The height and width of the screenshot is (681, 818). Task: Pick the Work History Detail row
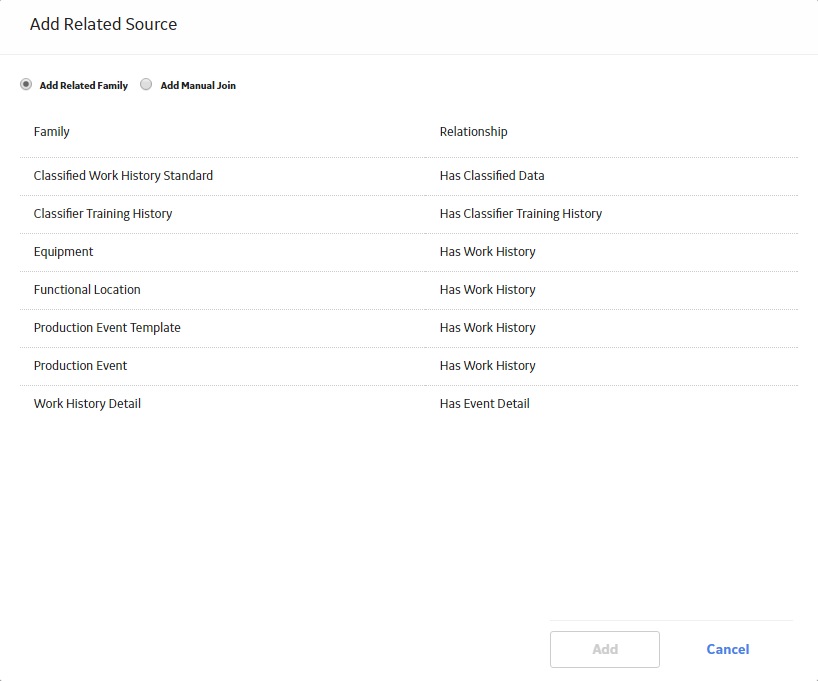pyautogui.click(x=408, y=404)
